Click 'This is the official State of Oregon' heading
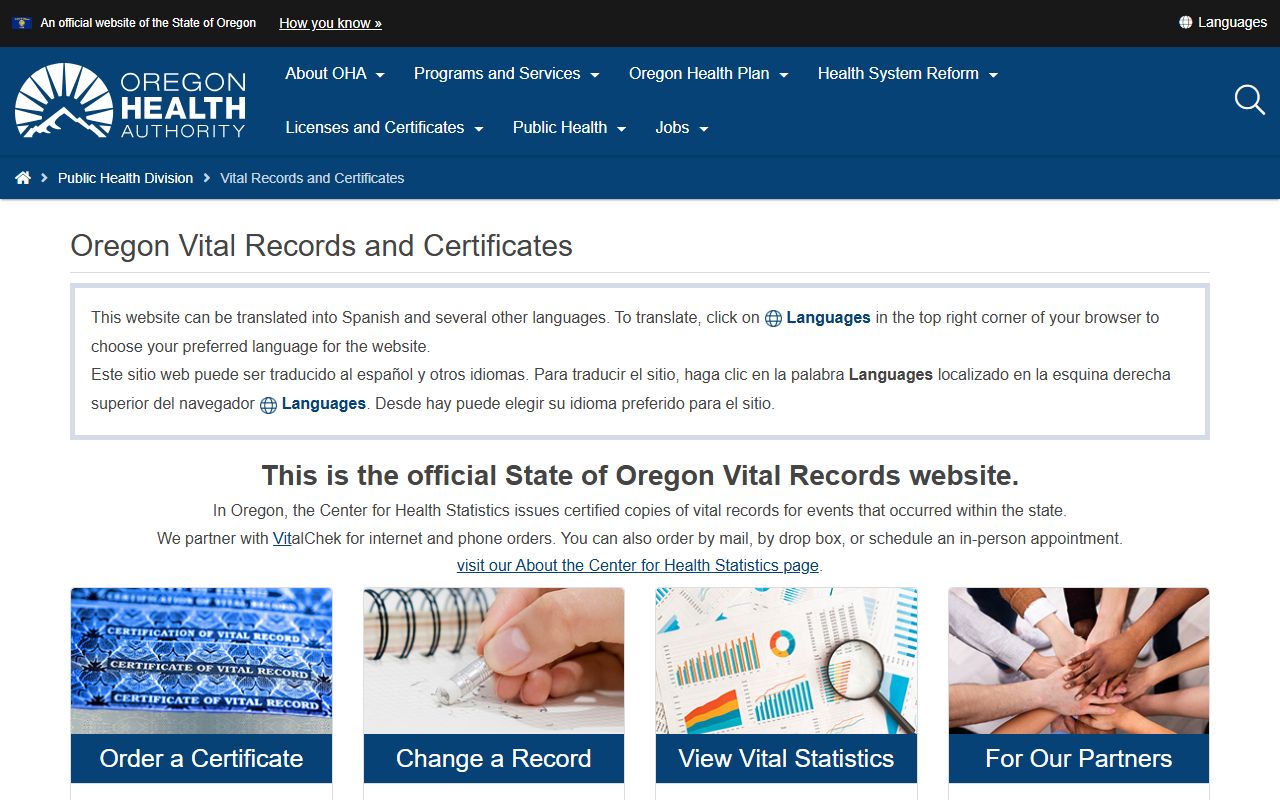This screenshot has height=800, width=1280. pos(640,475)
